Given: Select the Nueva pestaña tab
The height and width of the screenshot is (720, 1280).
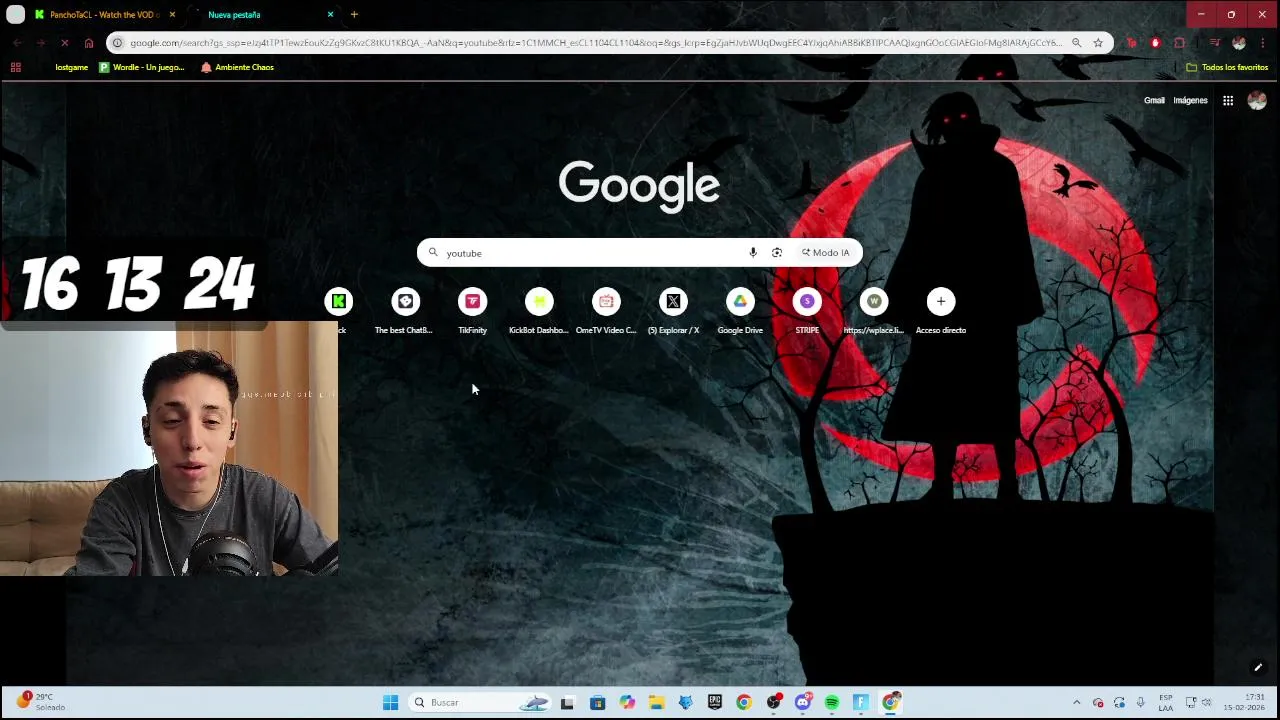Looking at the screenshot, I should 262,15.
